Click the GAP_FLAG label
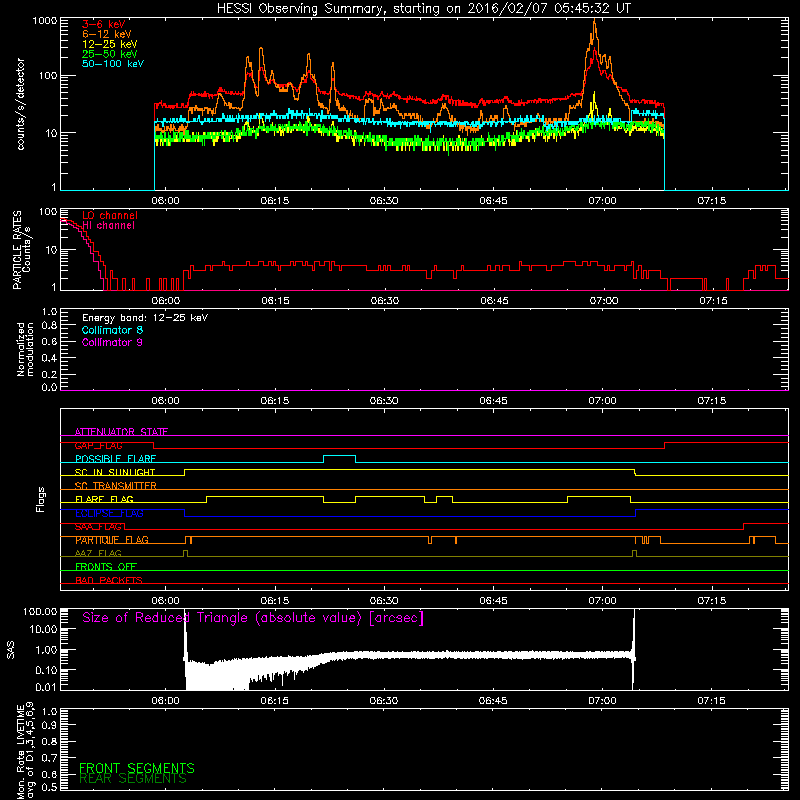 pos(98,445)
